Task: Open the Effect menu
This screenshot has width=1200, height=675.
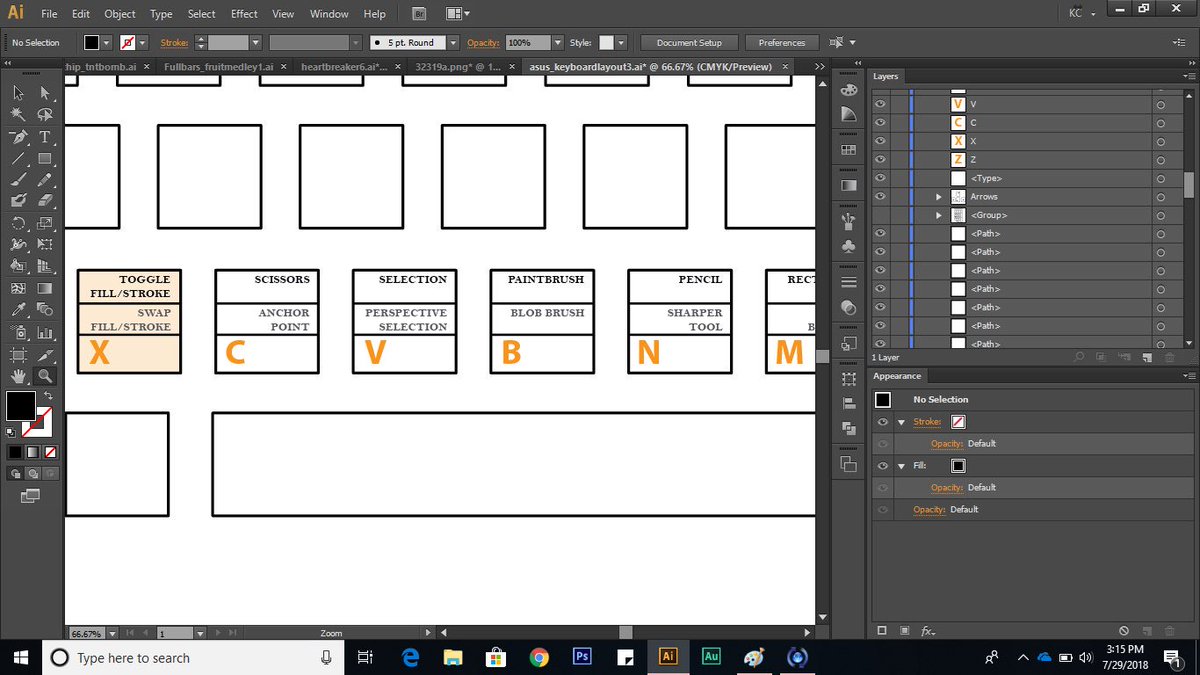Action: [x=244, y=14]
